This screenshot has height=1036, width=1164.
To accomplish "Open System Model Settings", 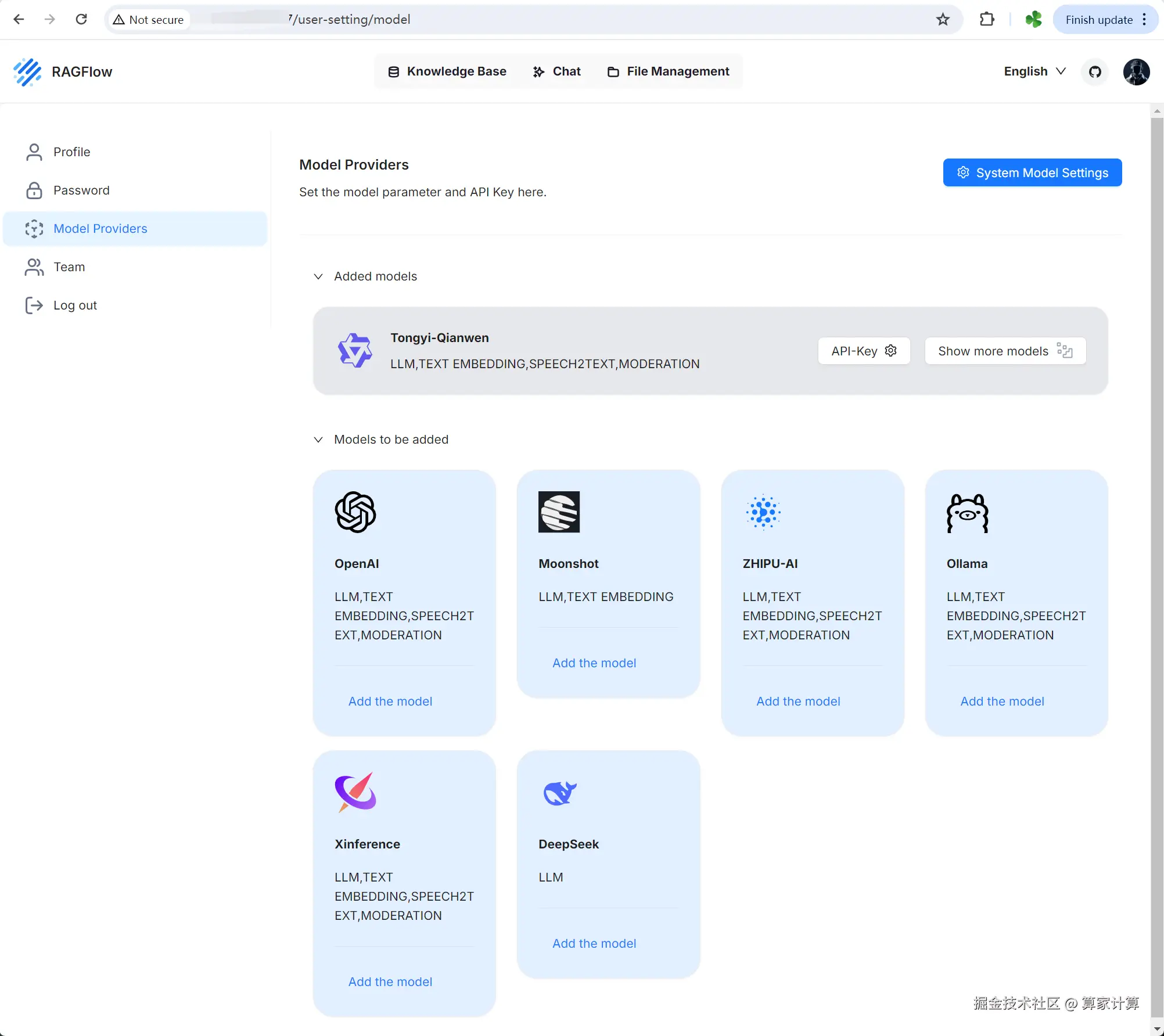I will (1032, 172).
